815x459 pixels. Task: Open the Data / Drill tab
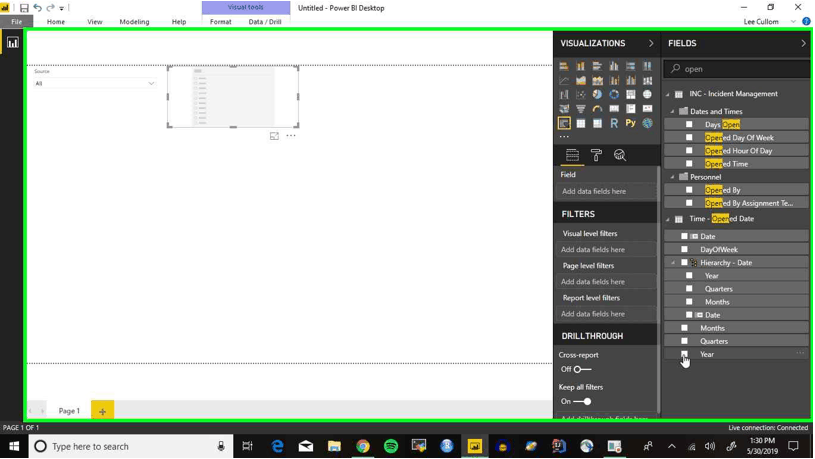[265, 21]
